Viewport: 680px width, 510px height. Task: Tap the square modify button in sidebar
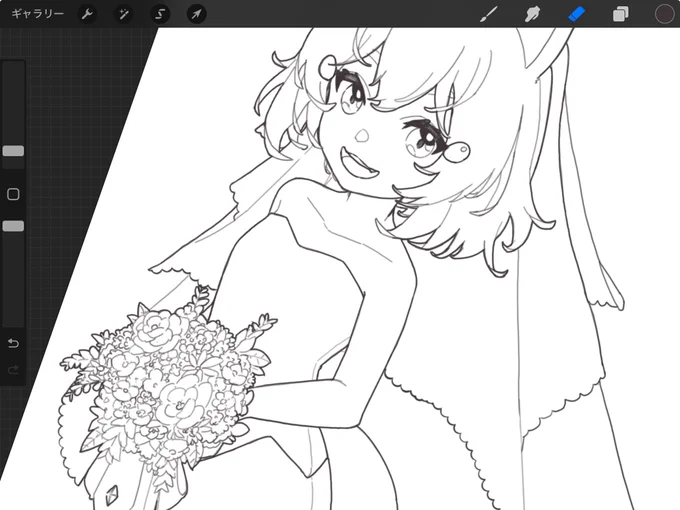[x=13, y=194]
